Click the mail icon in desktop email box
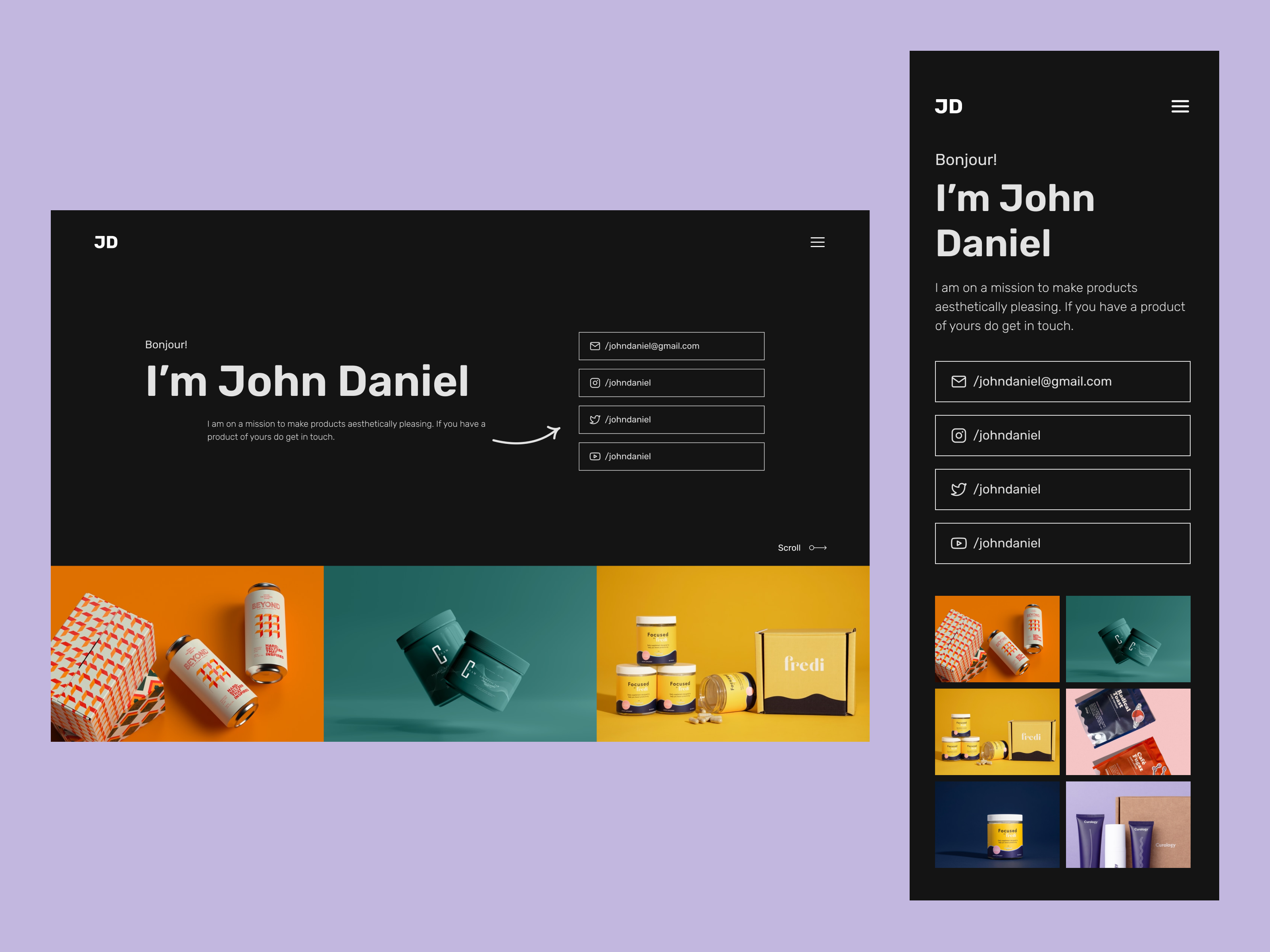 click(x=595, y=346)
